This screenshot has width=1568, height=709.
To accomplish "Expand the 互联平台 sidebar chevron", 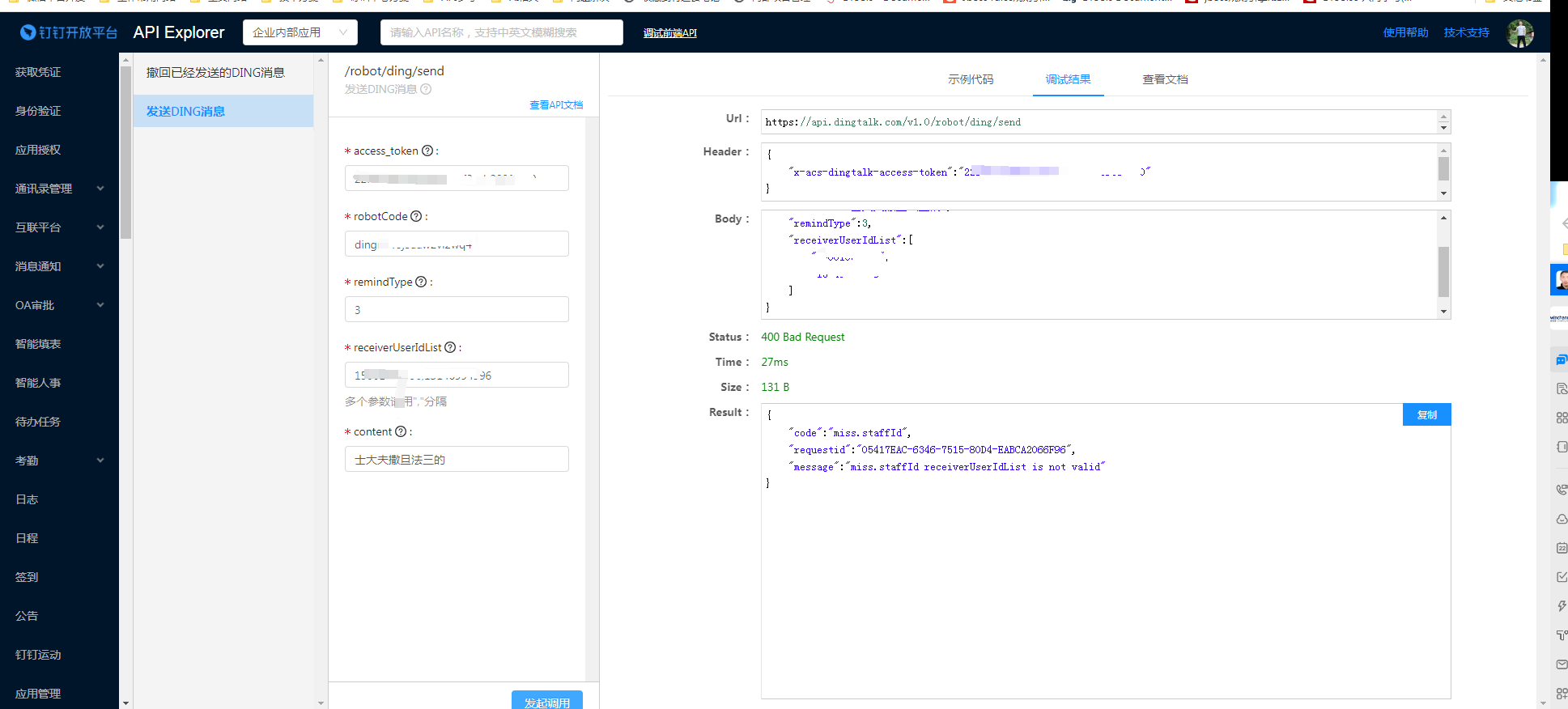I will (100, 227).
